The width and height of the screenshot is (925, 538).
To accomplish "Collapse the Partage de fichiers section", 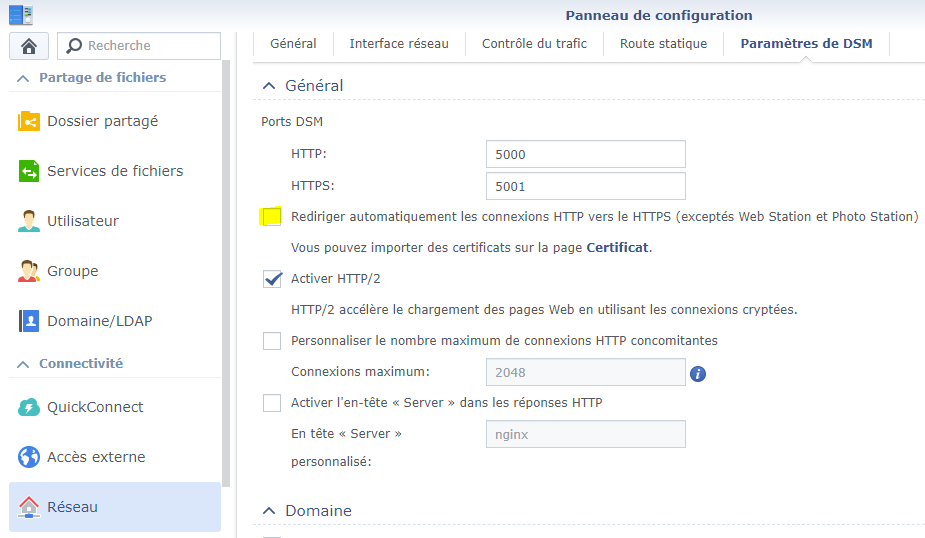I will 23,78.
